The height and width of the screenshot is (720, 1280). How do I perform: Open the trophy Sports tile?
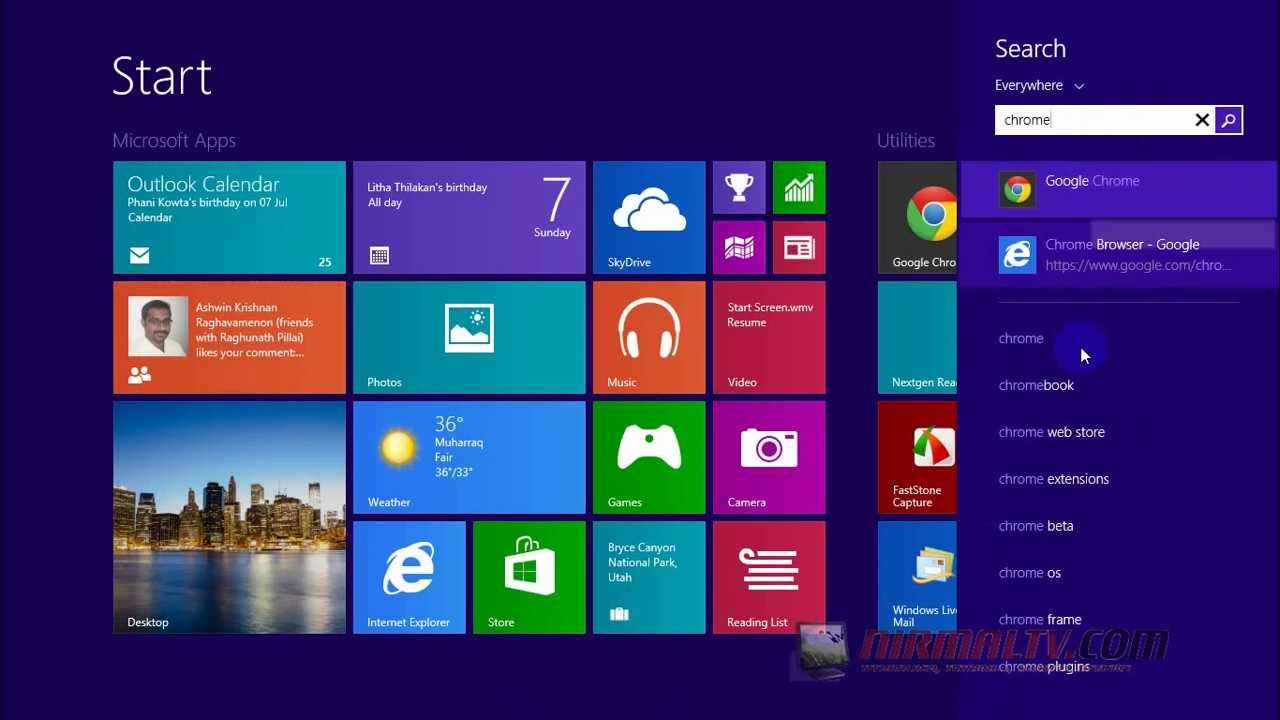[x=739, y=187]
